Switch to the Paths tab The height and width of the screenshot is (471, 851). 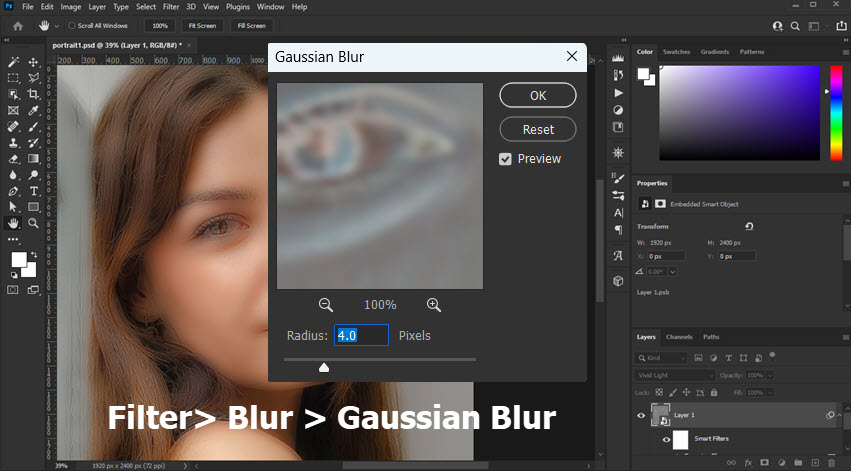tap(711, 337)
